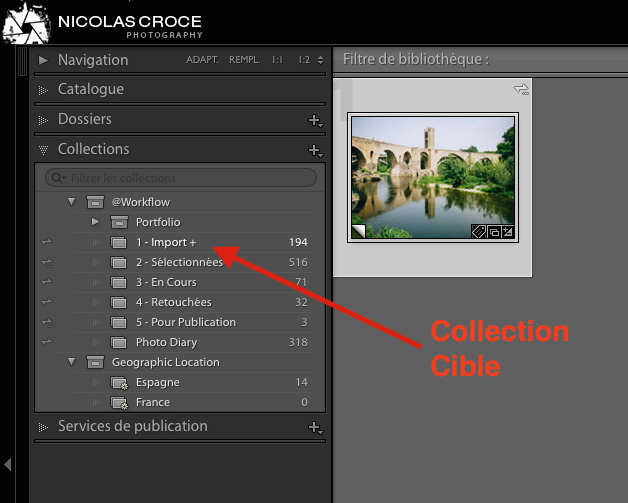The height and width of the screenshot is (503, 628).
Task: Expand the Portfolio collection set
Action: tap(95, 222)
